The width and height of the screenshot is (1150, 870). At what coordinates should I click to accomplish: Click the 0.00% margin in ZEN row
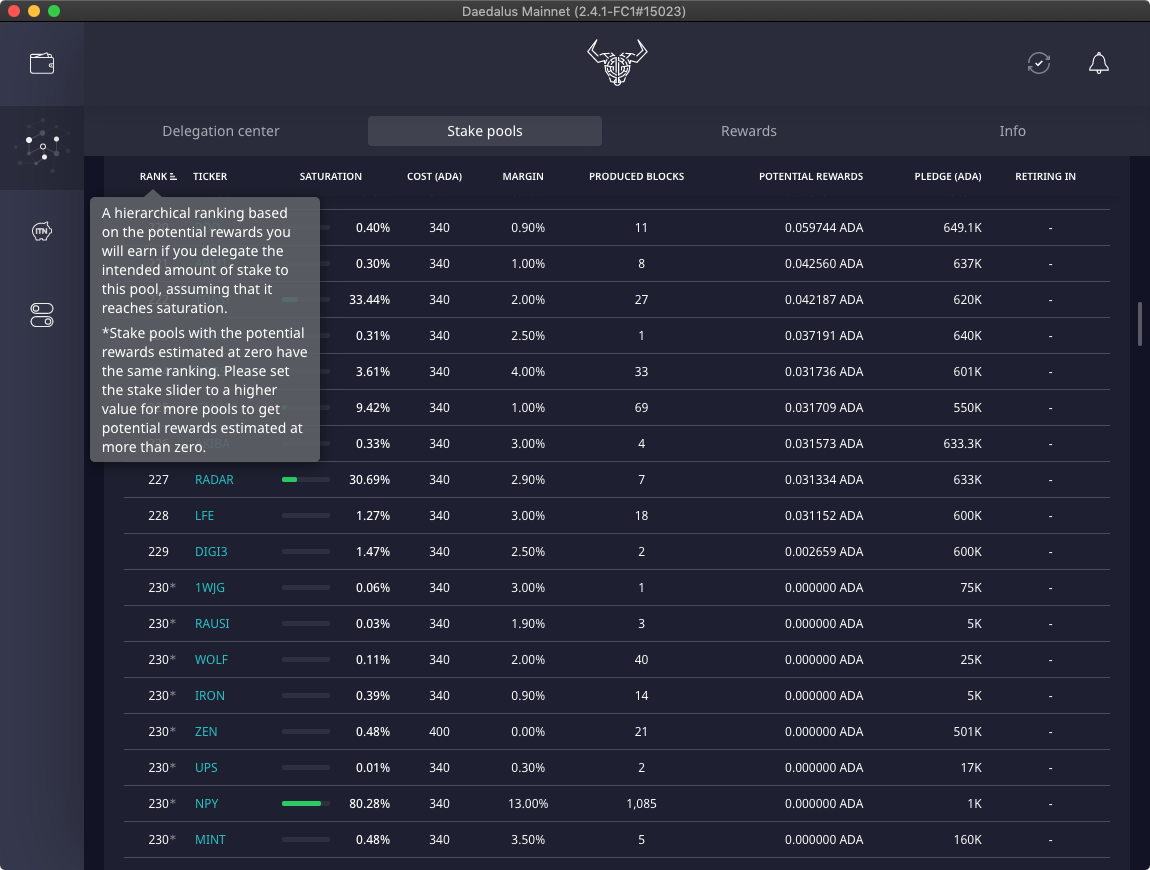(x=528, y=731)
